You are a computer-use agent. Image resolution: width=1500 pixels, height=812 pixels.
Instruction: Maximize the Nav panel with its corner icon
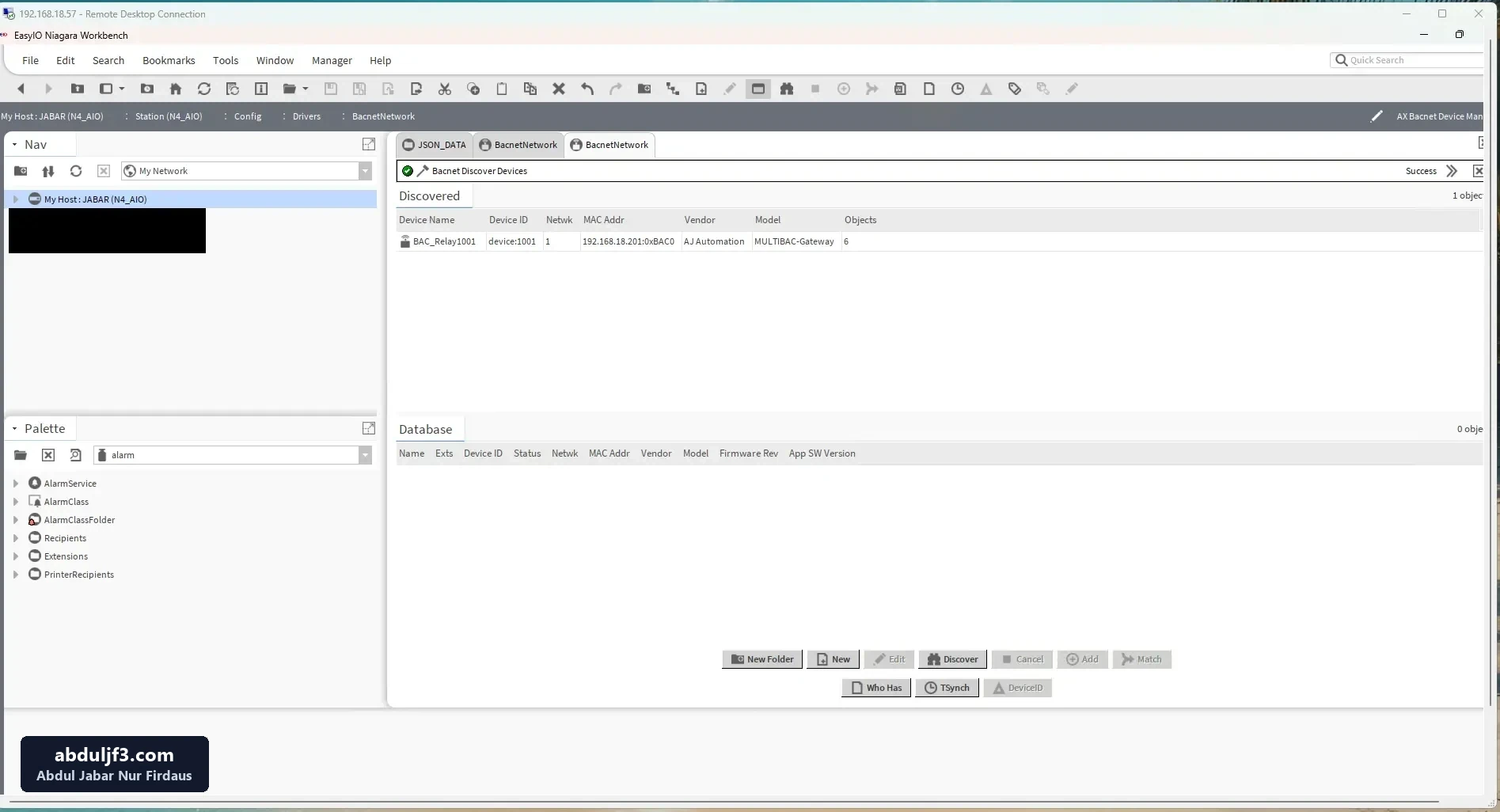point(369,144)
